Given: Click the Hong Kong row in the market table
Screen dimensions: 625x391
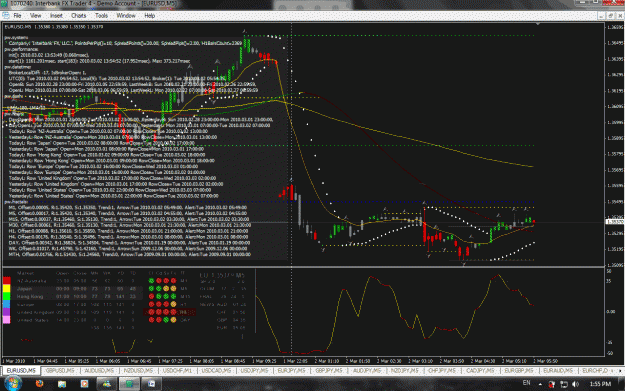Looking at the screenshot, I should pos(77,297).
